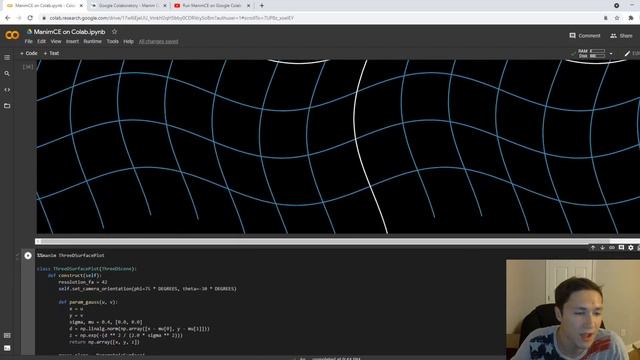This screenshot has width=640, height=360.
Task: Close the ManimCE on Colab.ipynb browser tab
Action: (81, 6)
